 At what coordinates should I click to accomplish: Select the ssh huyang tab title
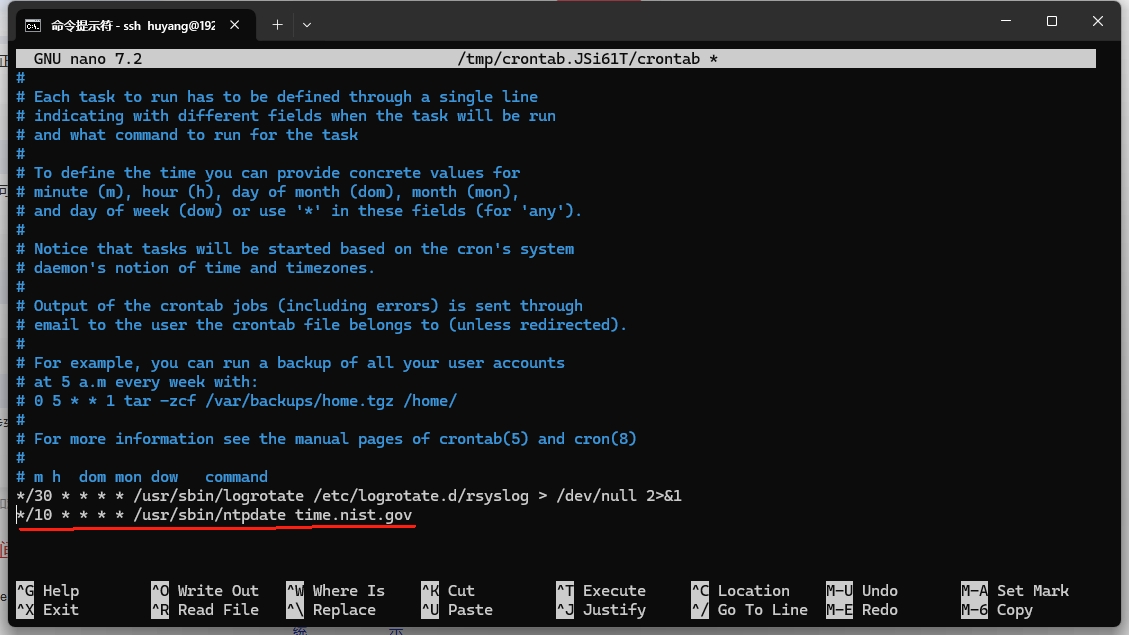pos(133,24)
